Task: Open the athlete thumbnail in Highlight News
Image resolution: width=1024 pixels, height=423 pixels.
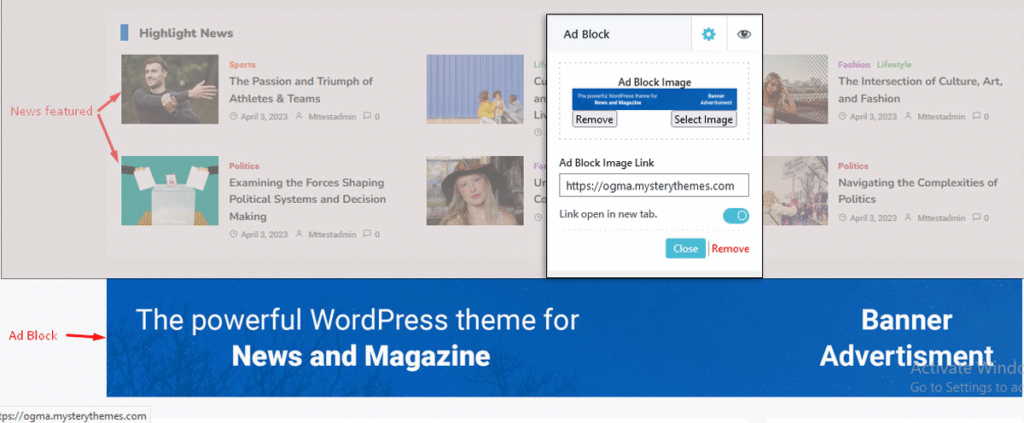Action: 169,89
